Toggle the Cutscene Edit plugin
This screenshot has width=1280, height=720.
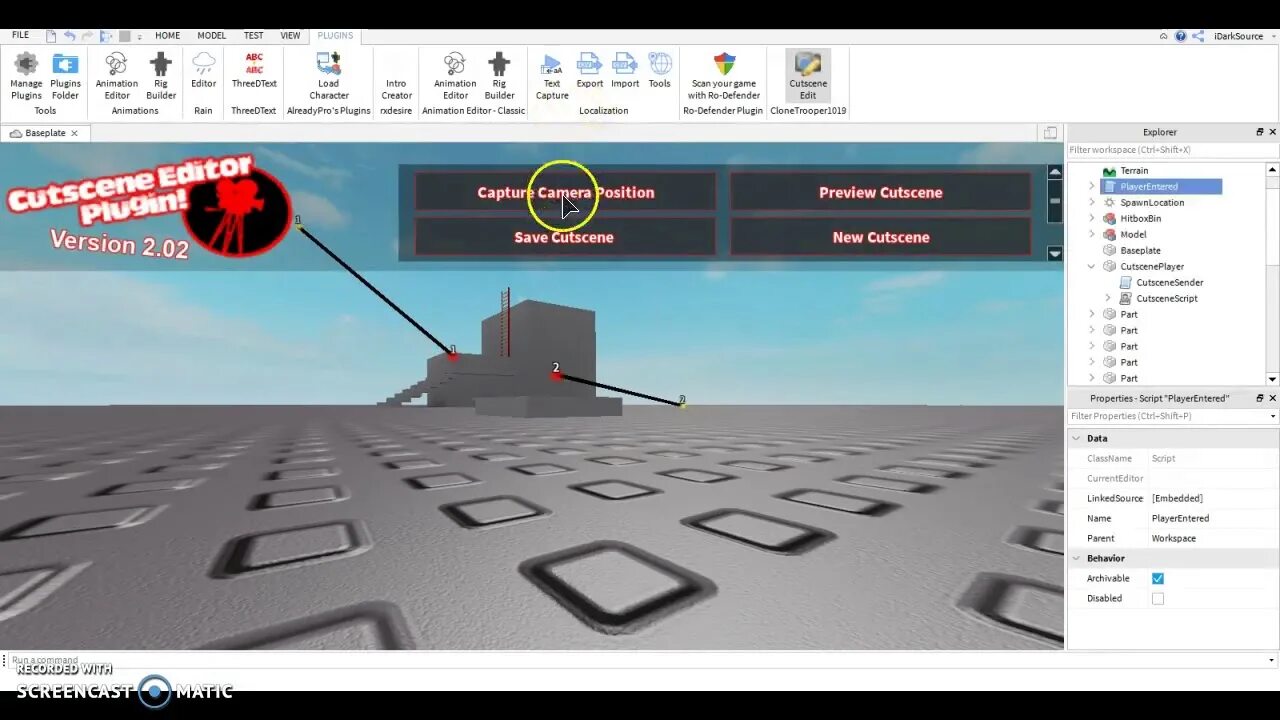808,76
